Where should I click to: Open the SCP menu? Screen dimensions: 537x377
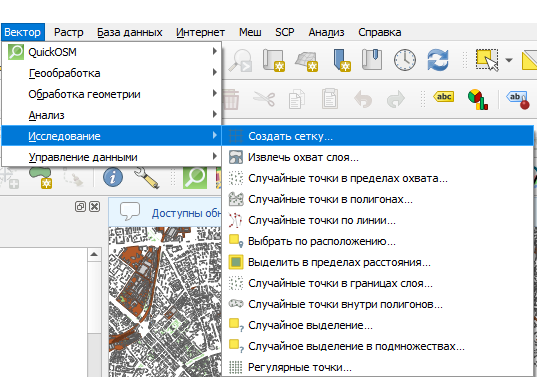(x=285, y=32)
